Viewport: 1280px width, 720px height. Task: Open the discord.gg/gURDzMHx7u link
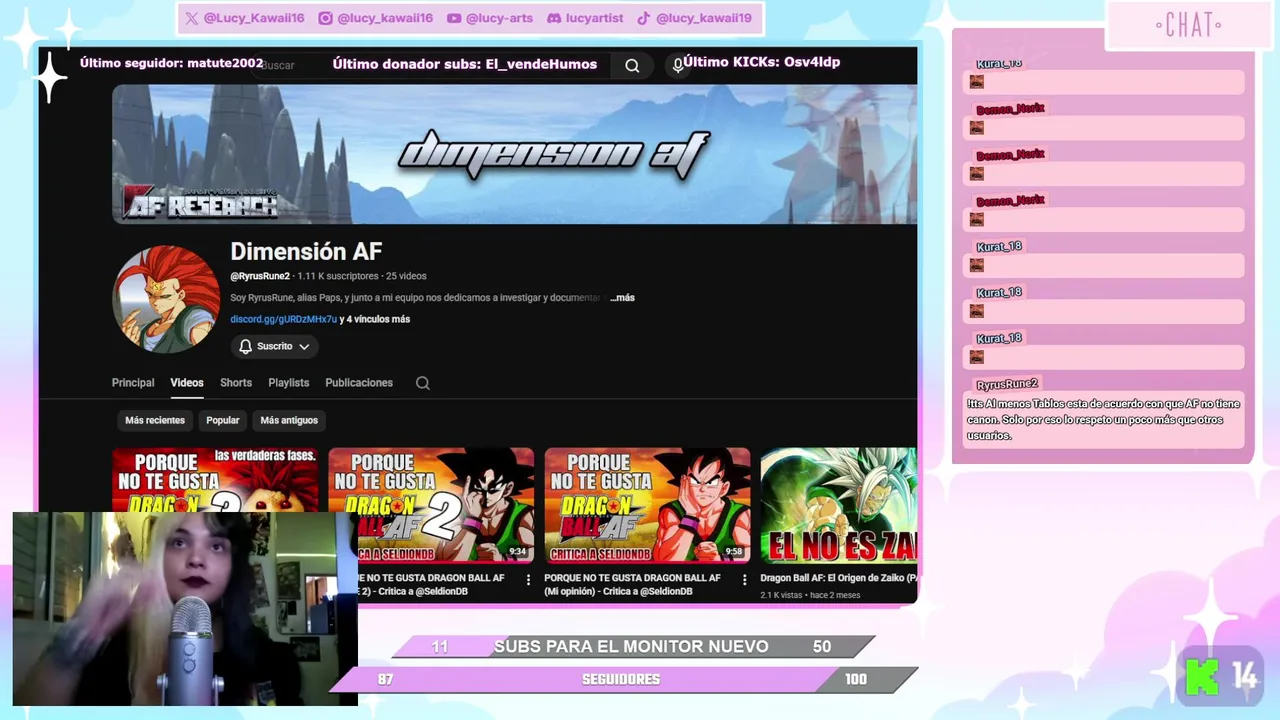[x=283, y=319]
